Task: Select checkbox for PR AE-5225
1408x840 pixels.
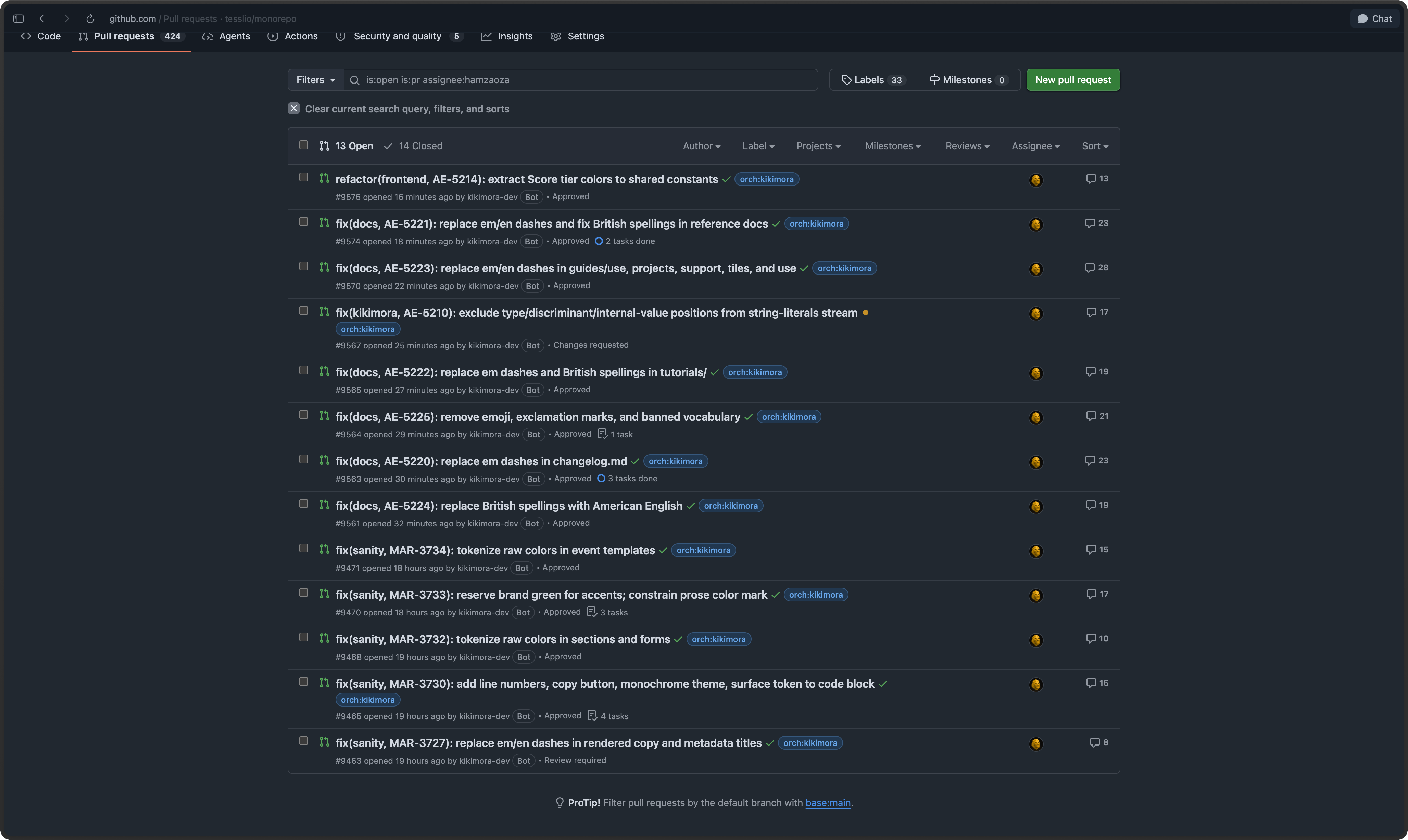Action: pos(303,415)
